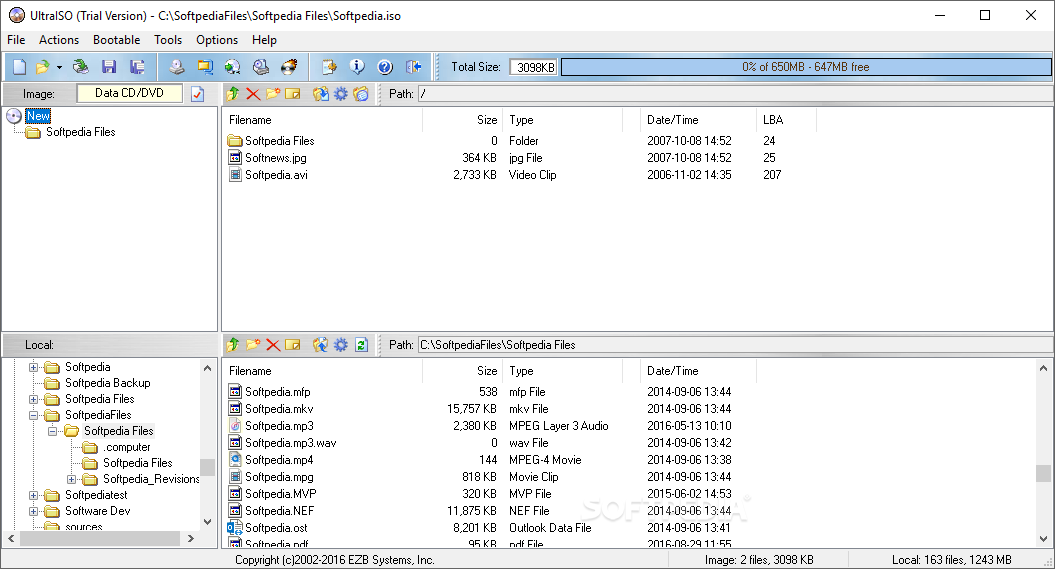This screenshot has width=1055, height=569.
Task: Click the Image pane Path field
Action: (735, 93)
